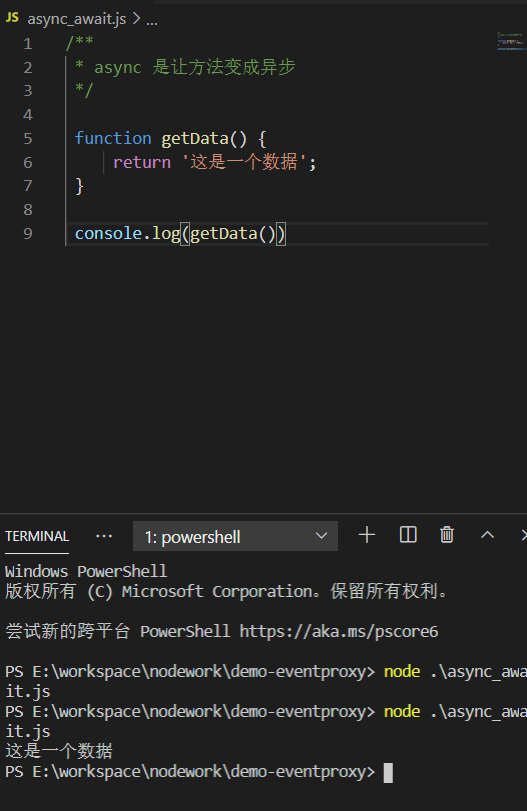Split the terminal panel
The height and width of the screenshot is (811, 527).
coord(408,535)
